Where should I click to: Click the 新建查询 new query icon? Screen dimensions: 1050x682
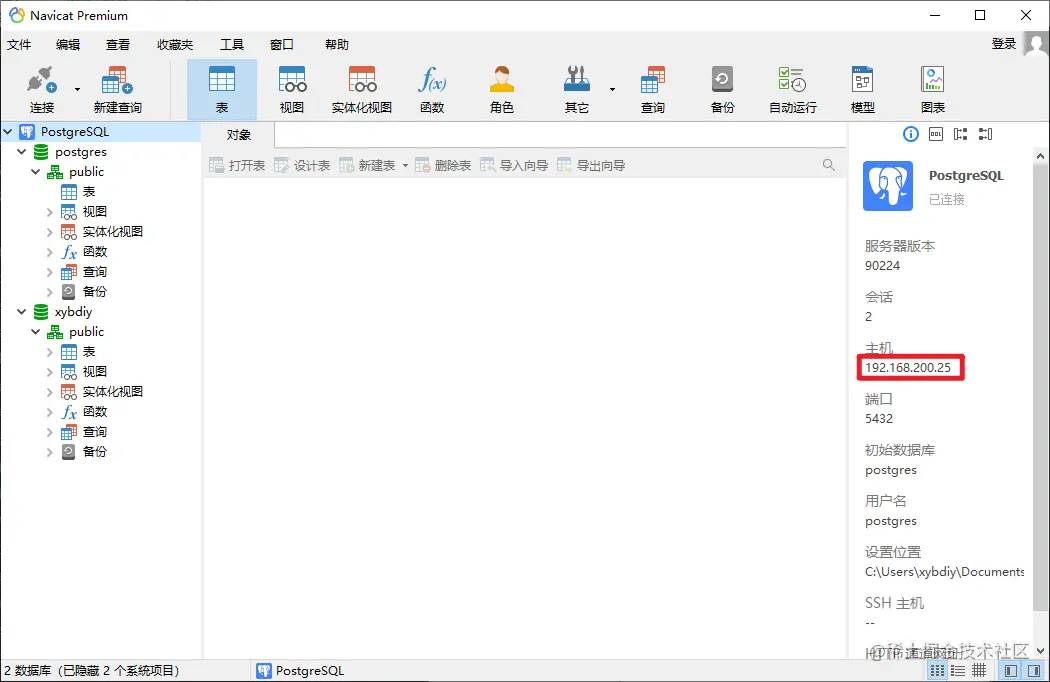click(x=117, y=89)
